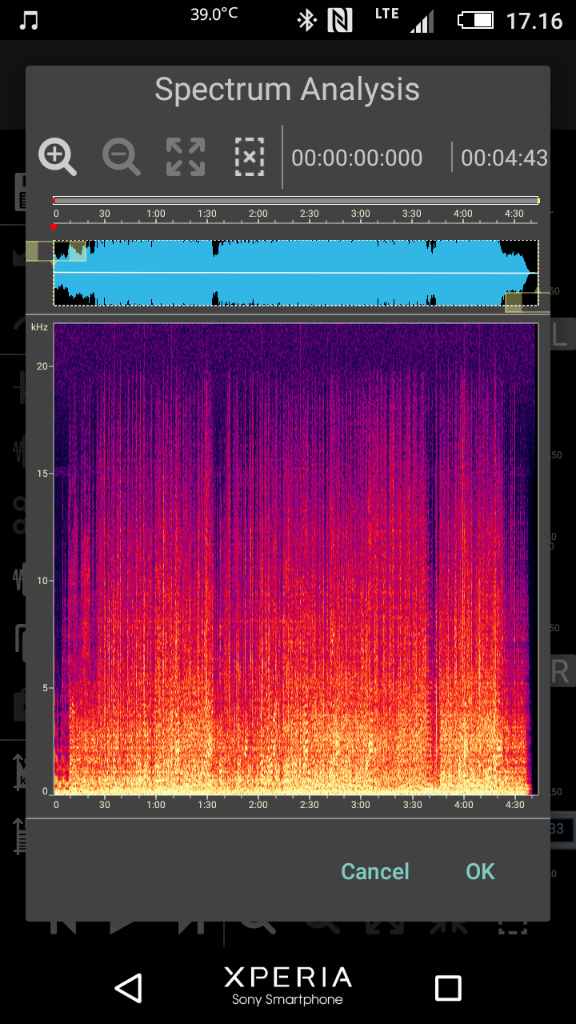
Task: Confirm with the OK button
Action: point(480,871)
